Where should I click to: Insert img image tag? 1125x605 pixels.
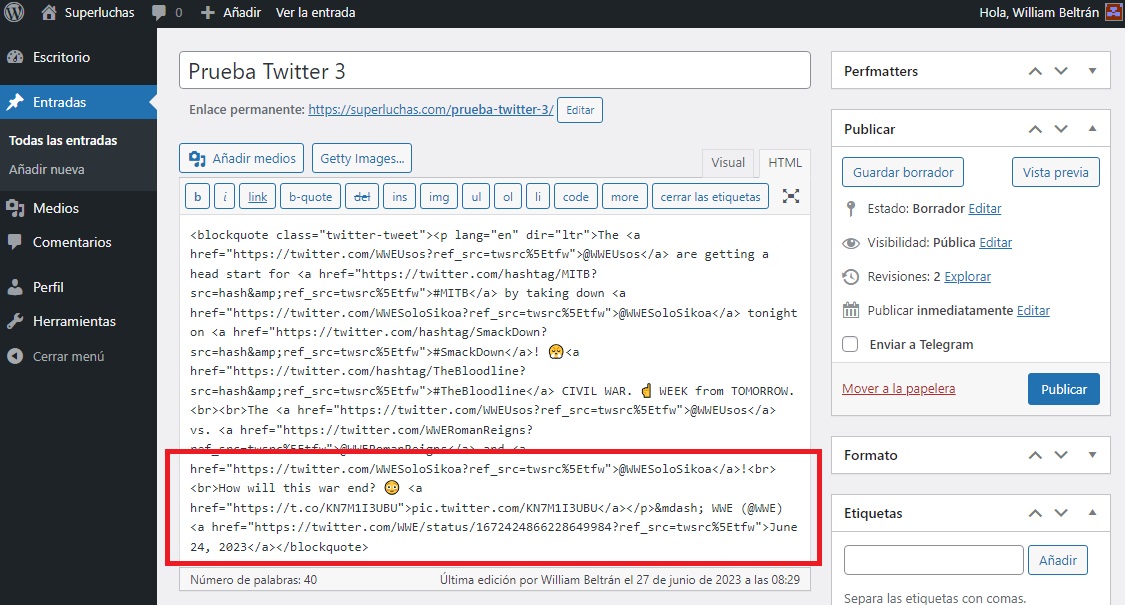point(439,197)
